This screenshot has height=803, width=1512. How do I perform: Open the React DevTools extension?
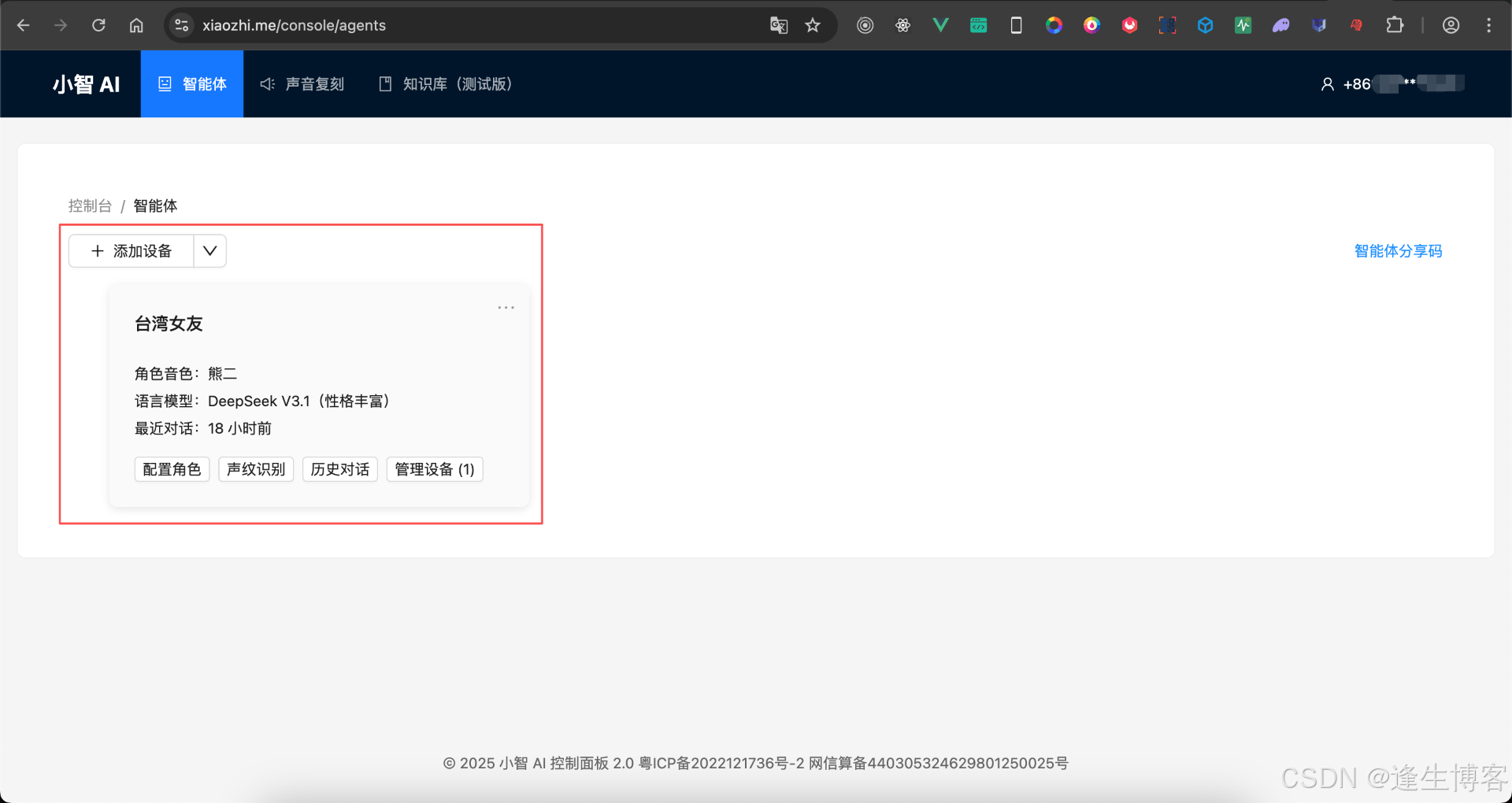click(902, 24)
